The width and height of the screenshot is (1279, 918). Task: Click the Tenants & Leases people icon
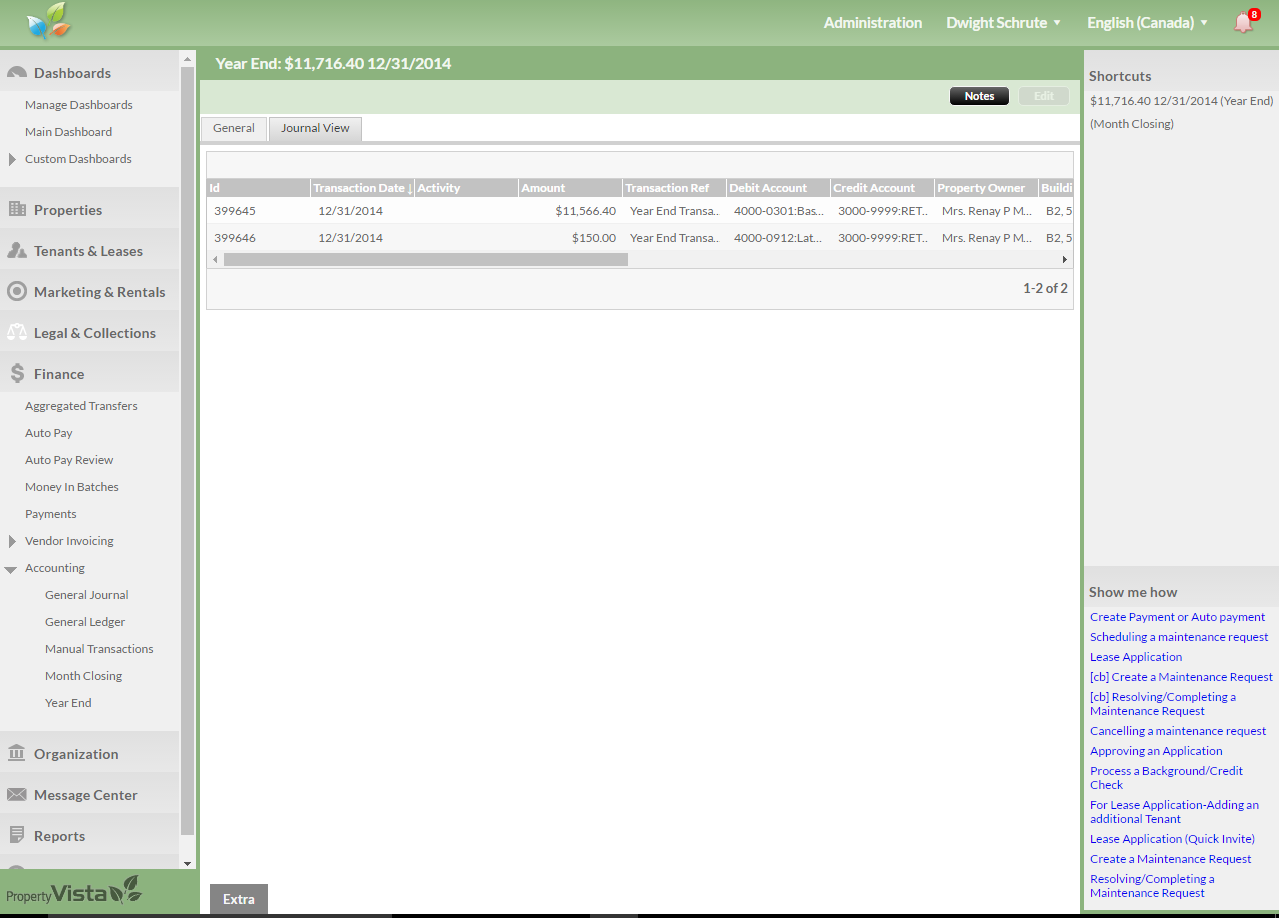pos(17,250)
